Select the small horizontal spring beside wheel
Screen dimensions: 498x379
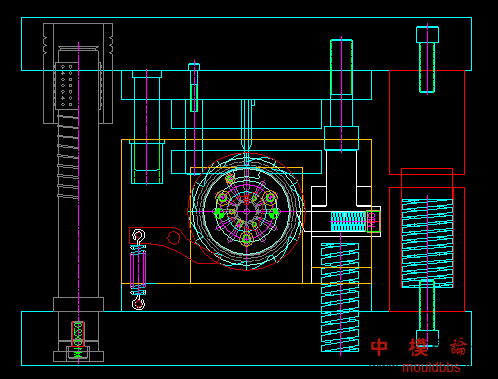(348, 221)
